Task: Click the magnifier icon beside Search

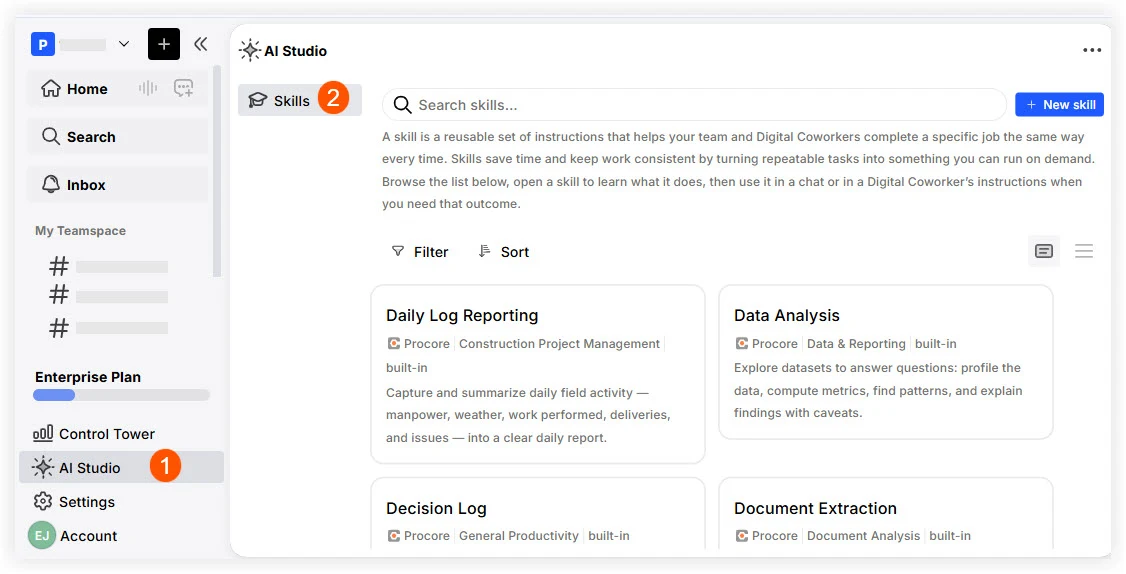Action: click(x=50, y=136)
